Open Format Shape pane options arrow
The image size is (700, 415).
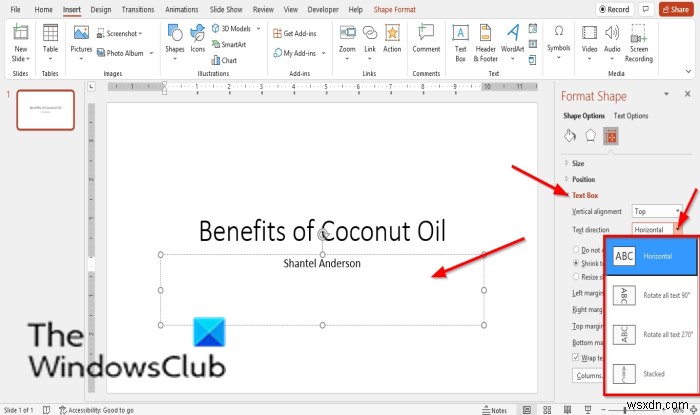666,94
